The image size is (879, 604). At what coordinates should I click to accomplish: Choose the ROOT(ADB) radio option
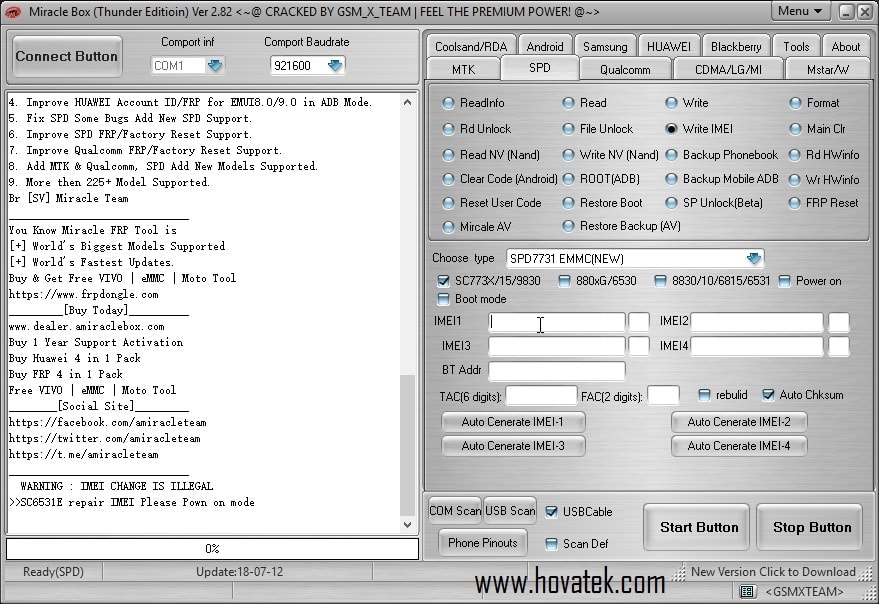coord(601,179)
